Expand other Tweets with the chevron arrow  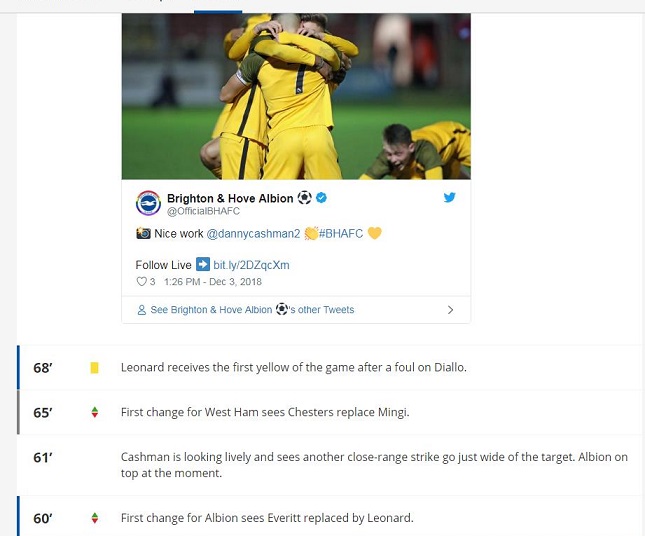pos(450,310)
